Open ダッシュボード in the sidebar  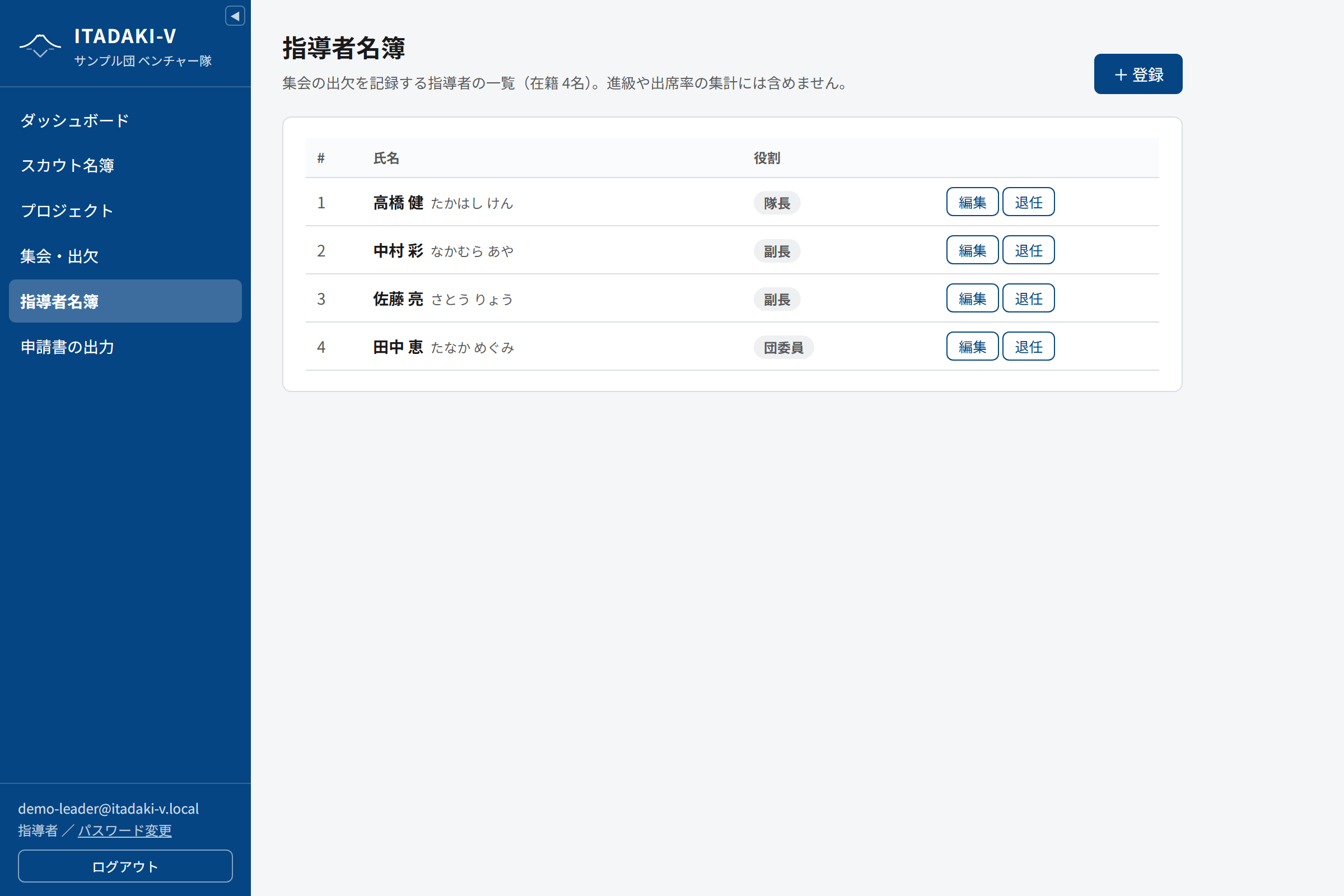(125, 120)
